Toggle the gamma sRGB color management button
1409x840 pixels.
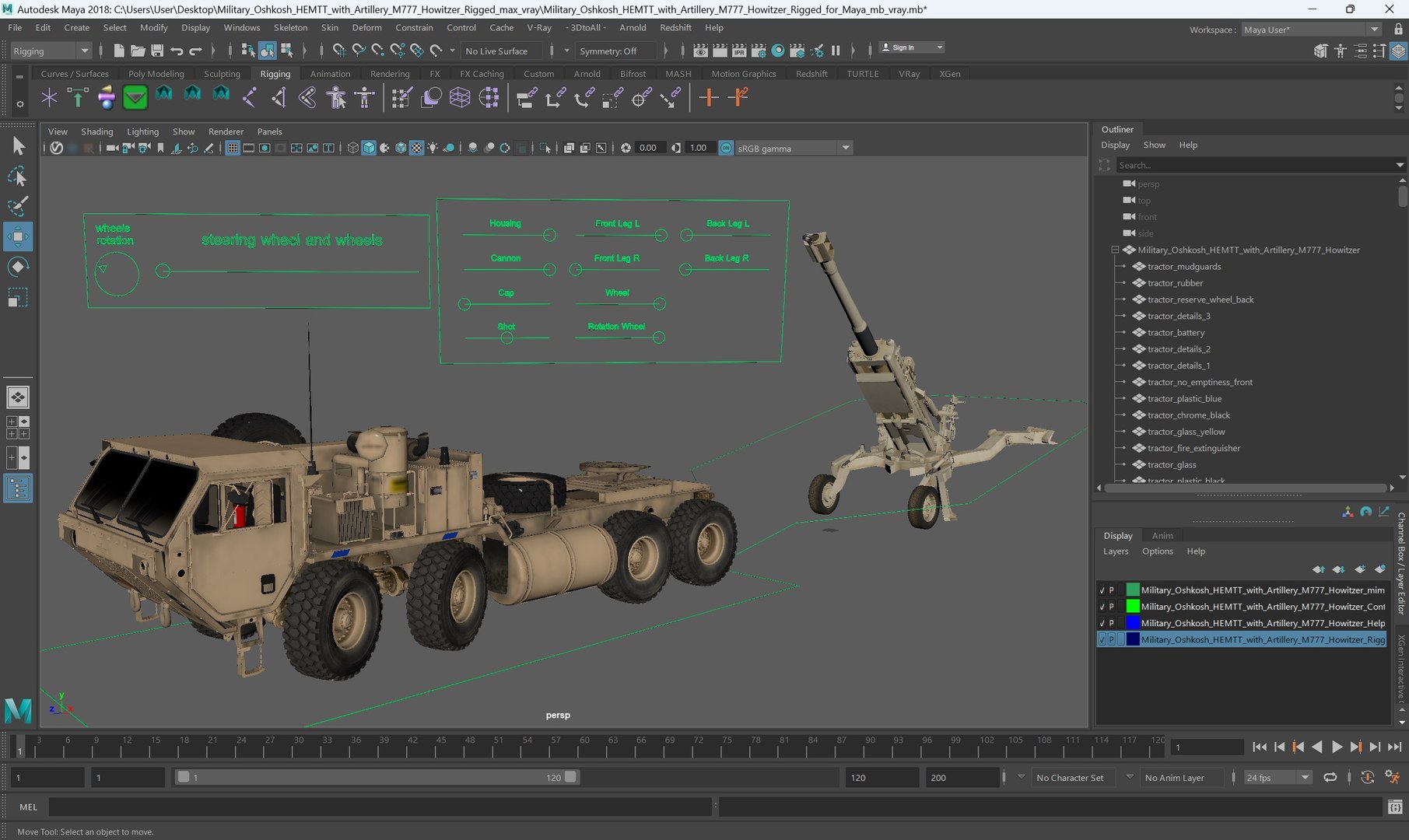(725, 148)
